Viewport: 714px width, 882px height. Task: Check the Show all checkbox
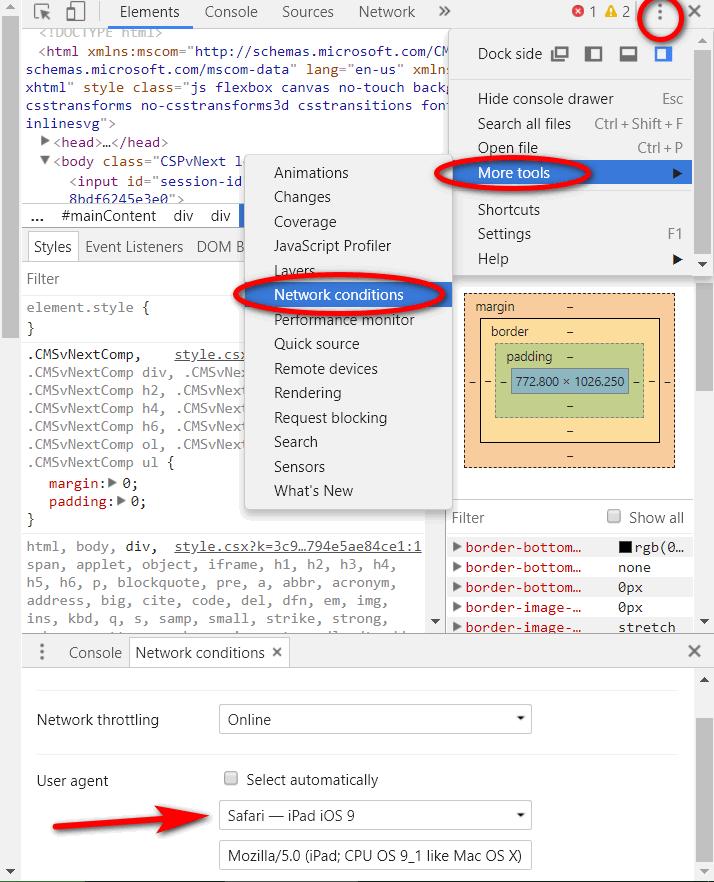(x=614, y=516)
